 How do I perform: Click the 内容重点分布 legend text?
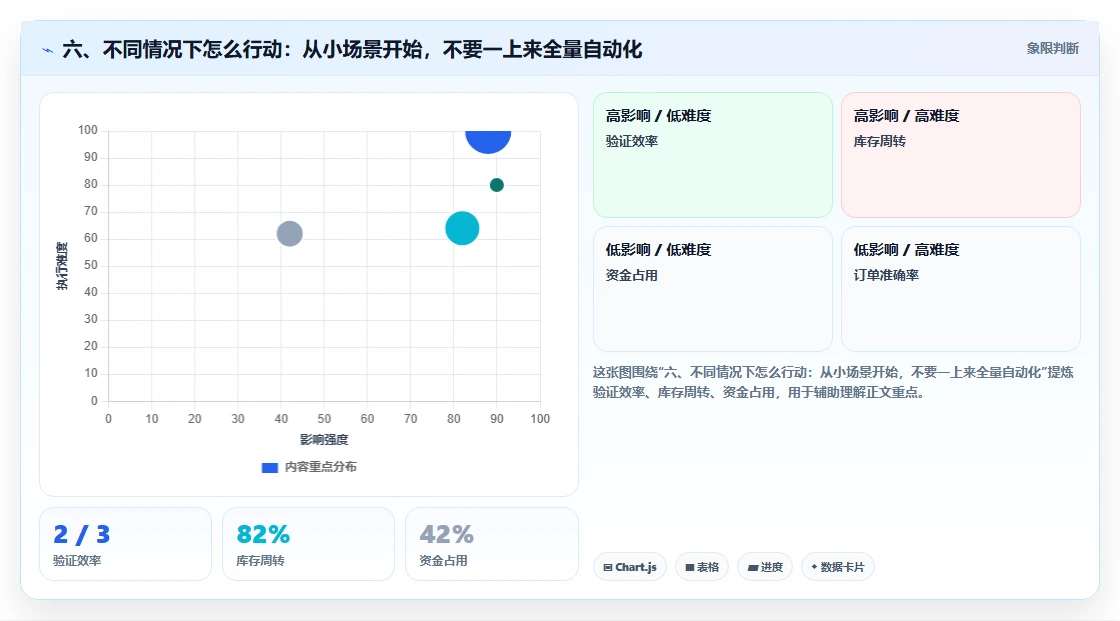click(x=321, y=467)
